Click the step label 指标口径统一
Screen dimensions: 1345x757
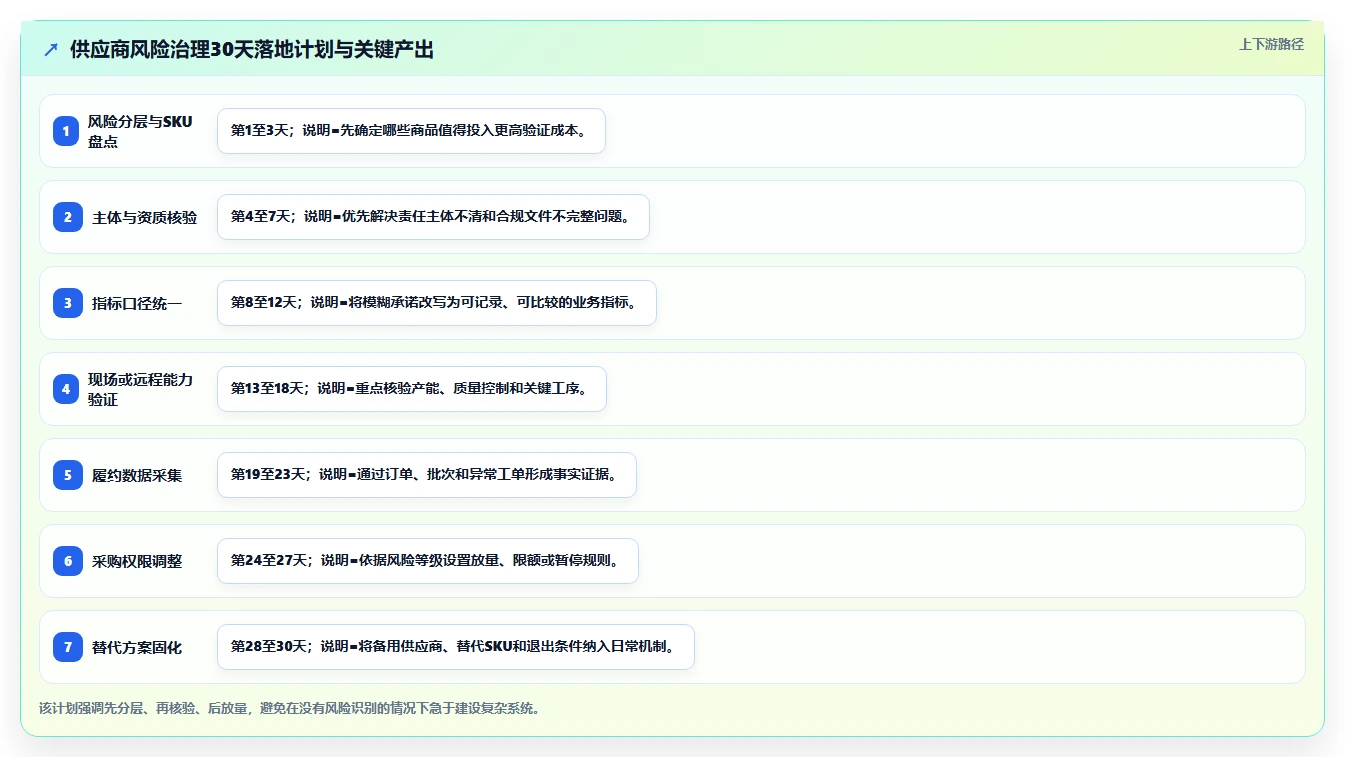tap(137, 303)
